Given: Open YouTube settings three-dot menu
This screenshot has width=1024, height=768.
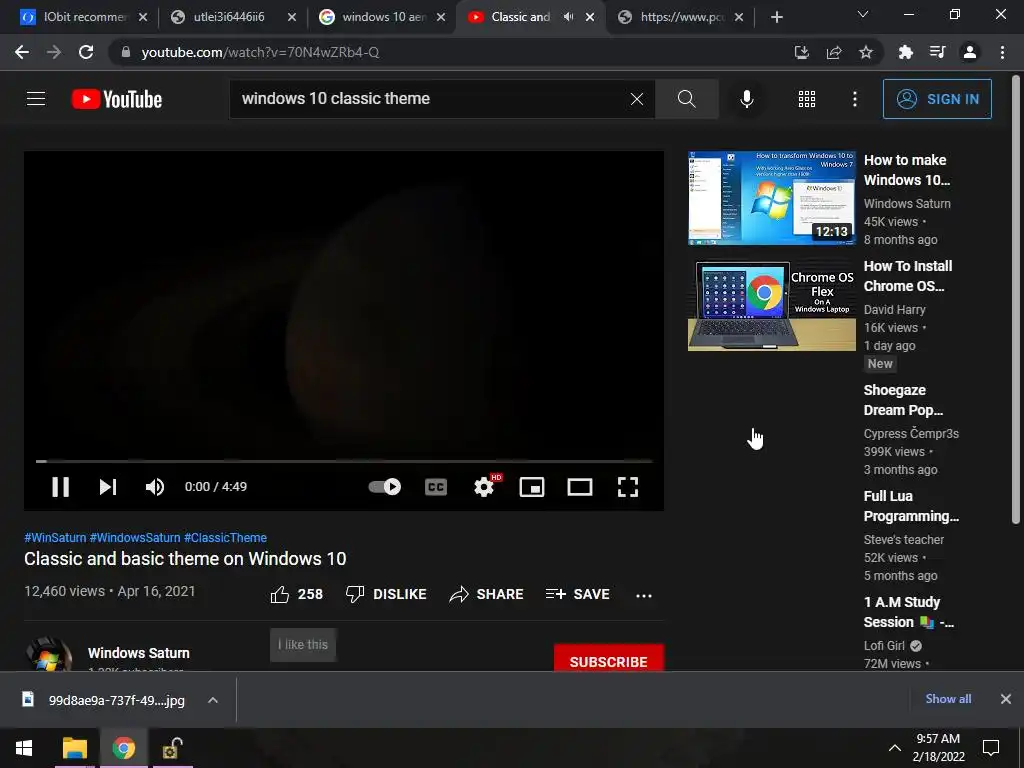Looking at the screenshot, I should click(x=854, y=99).
